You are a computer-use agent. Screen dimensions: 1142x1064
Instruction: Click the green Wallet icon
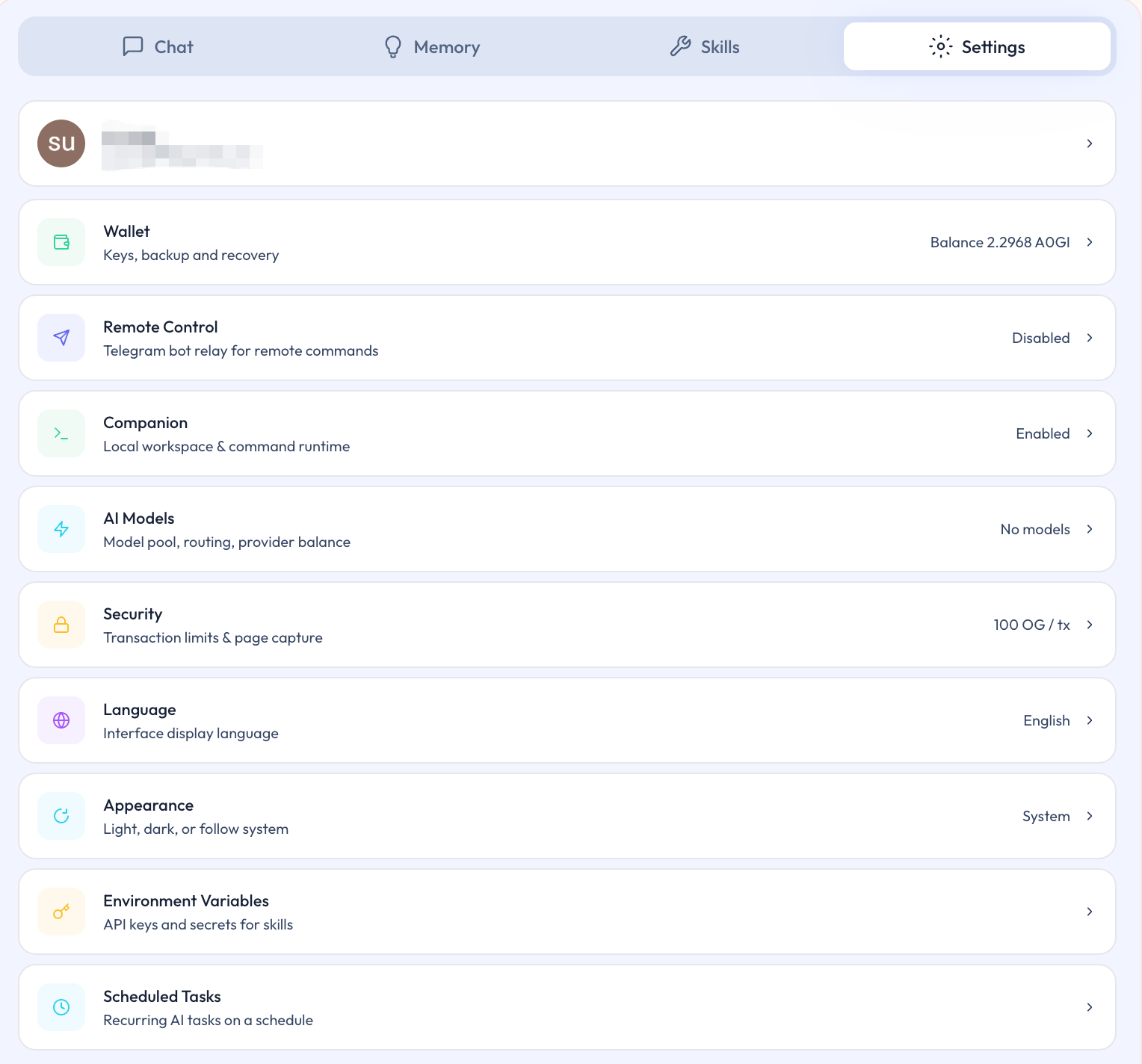(x=61, y=242)
